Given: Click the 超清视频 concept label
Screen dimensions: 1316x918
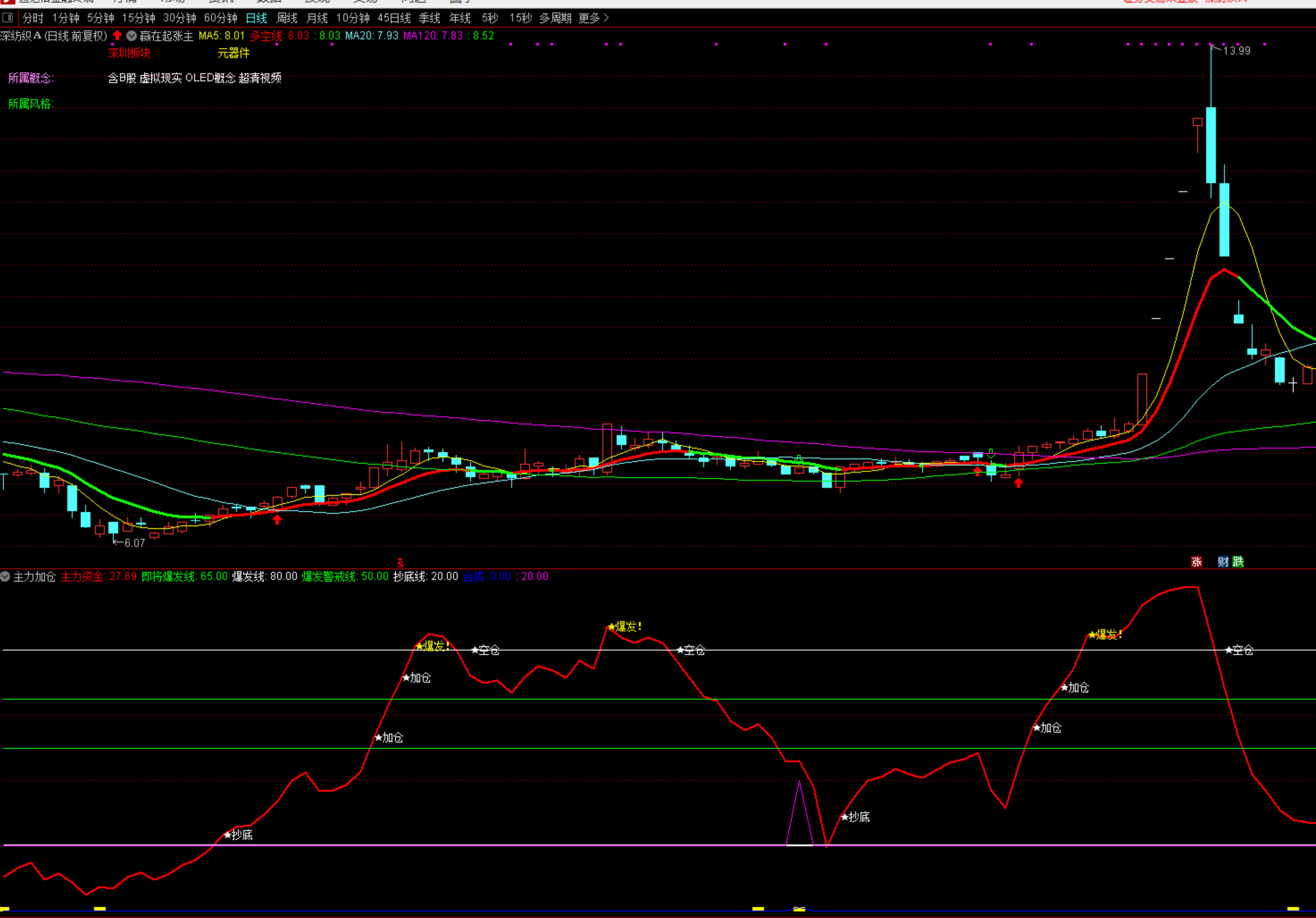Looking at the screenshot, I should pyautogui.click(x=260, y=77).
